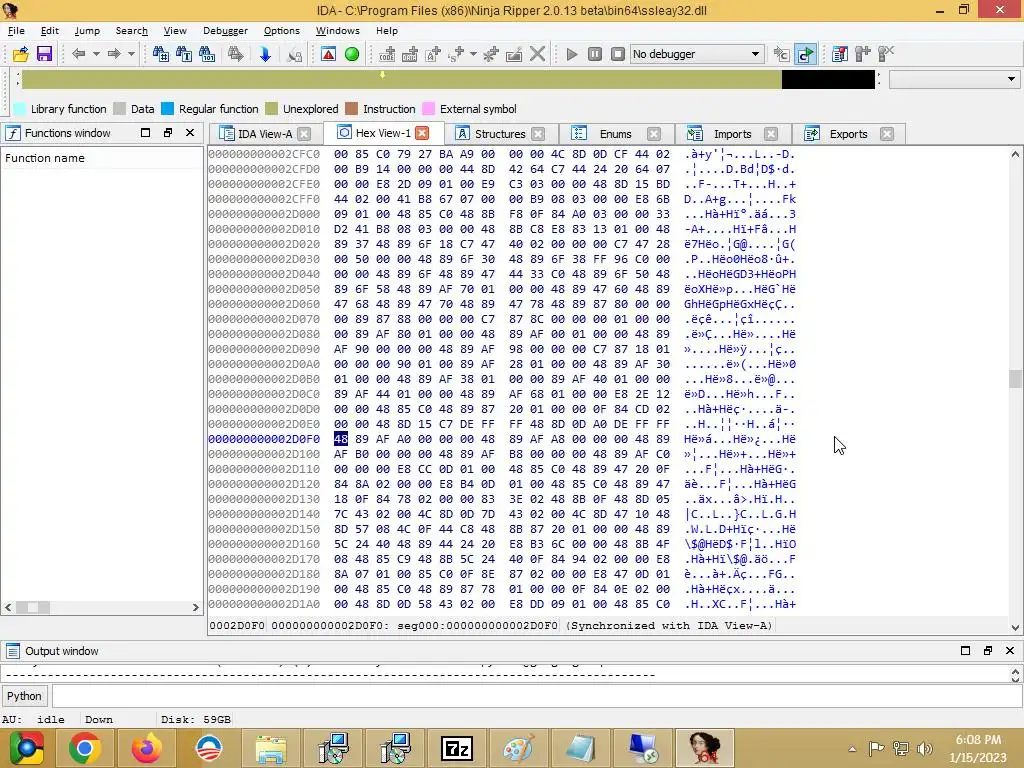Close the Functions window panel
Viewport: 1024px width, 768px height.
[190, 133]
